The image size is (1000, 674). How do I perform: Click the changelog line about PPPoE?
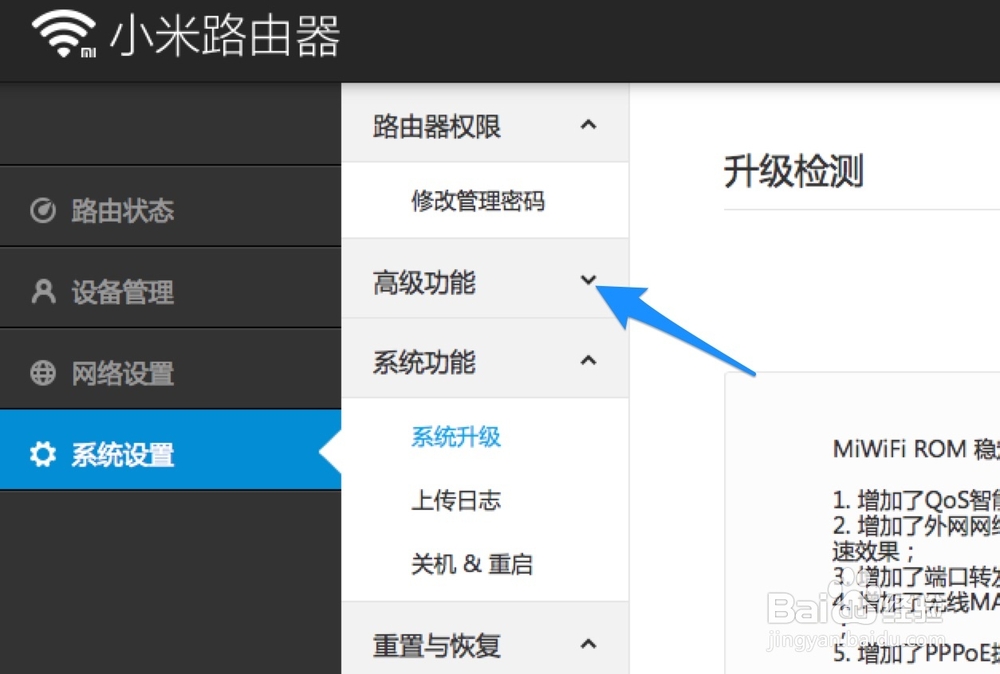tap(916, 653)
